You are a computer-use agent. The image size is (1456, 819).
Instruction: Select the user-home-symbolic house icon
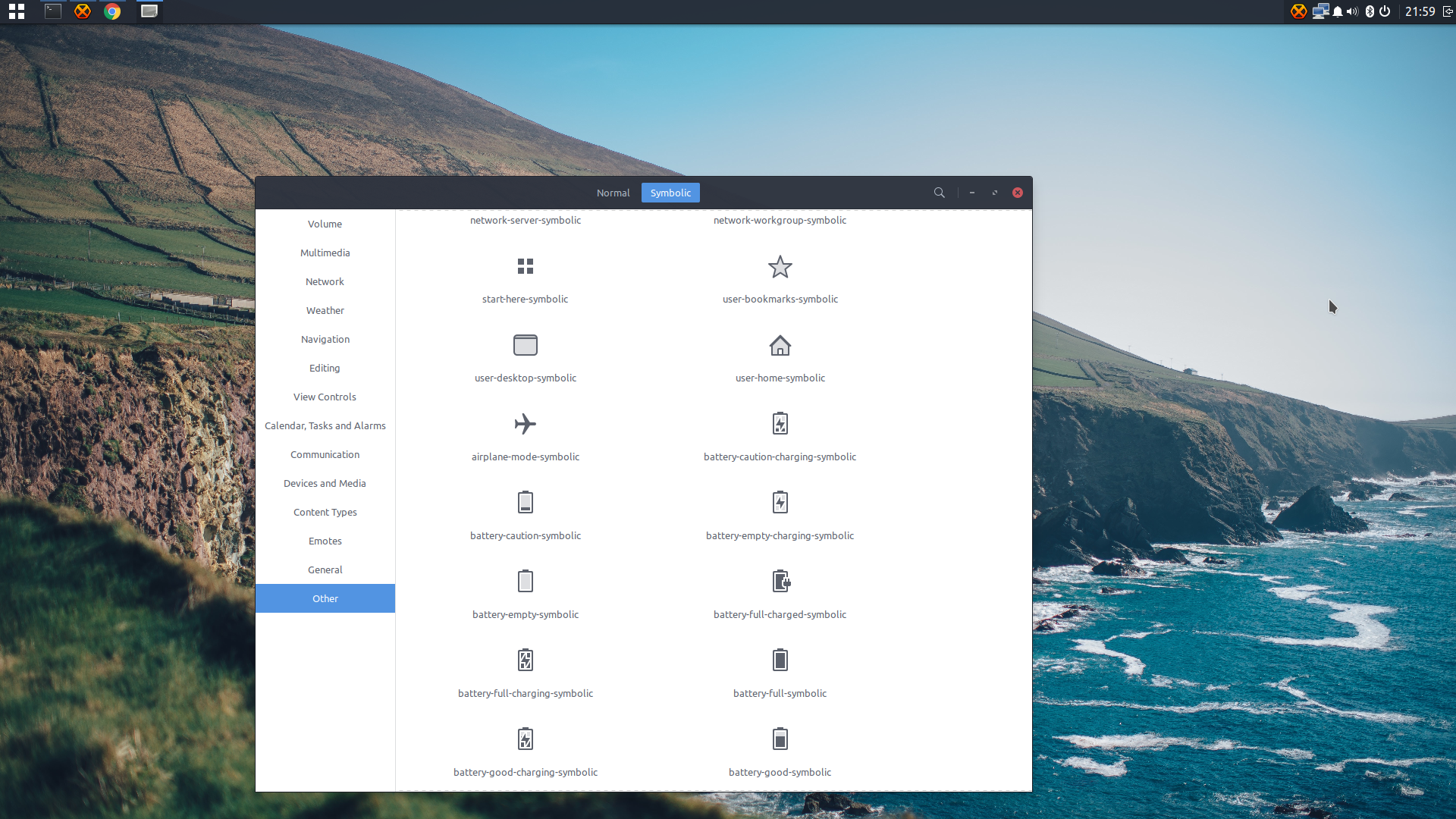[x=780, y=345]
